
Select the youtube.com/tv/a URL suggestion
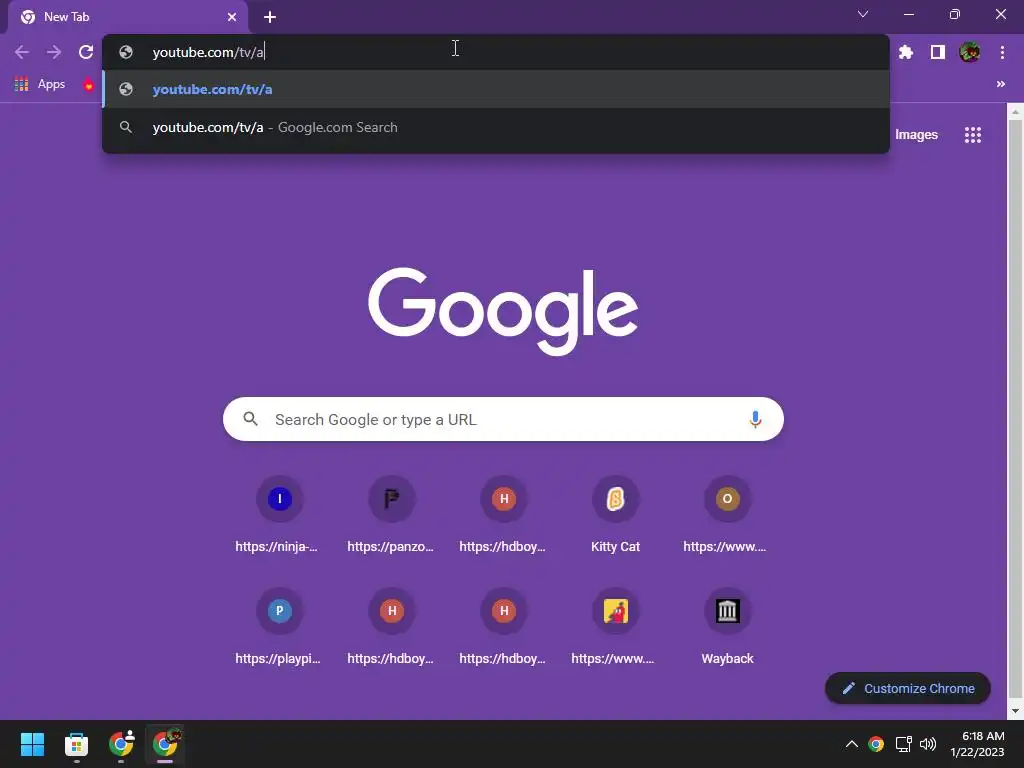pyautogui.click(x=496, y=89)
